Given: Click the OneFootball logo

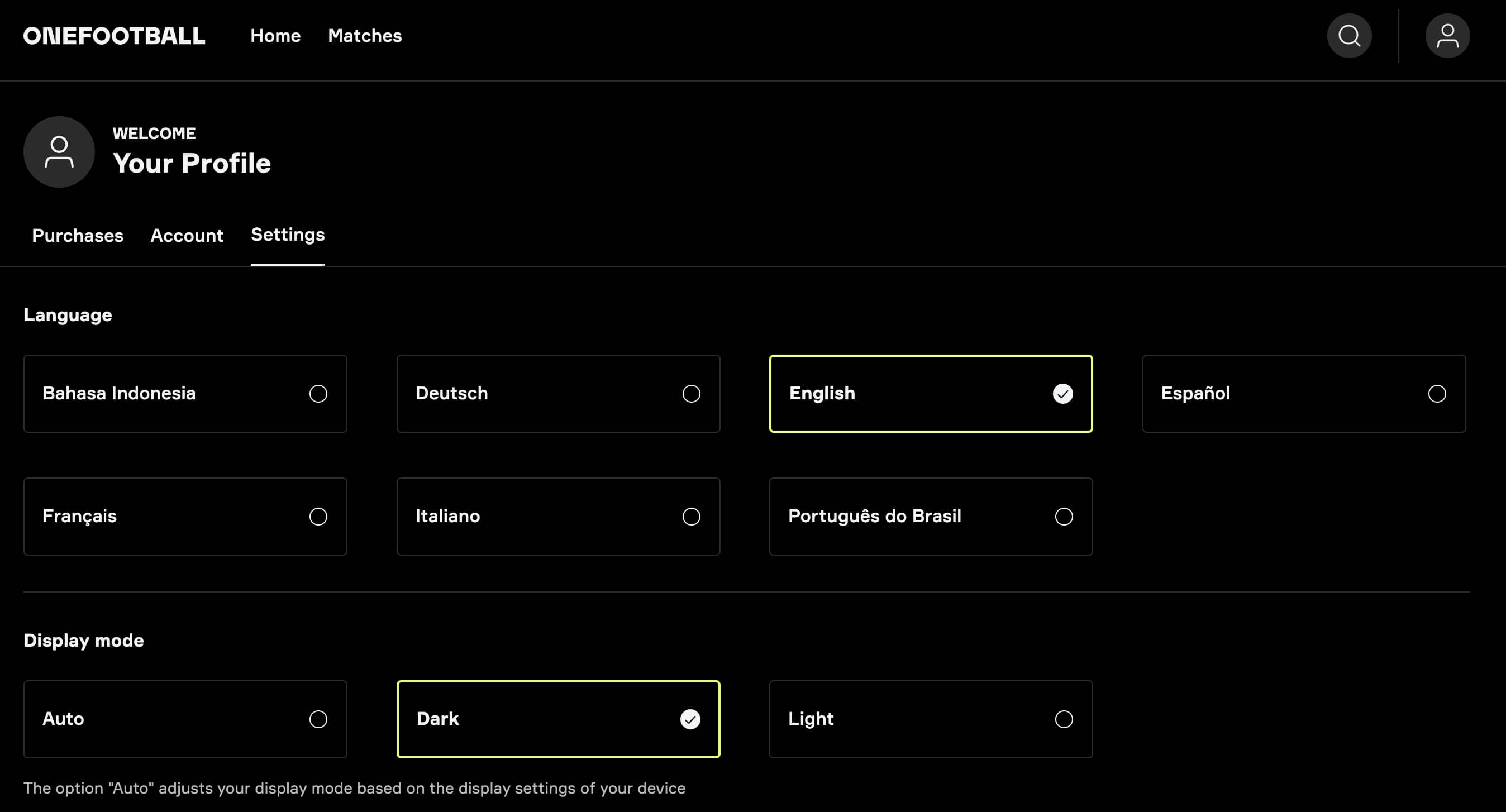Looking at the screenshot, I should pos(114,36).
